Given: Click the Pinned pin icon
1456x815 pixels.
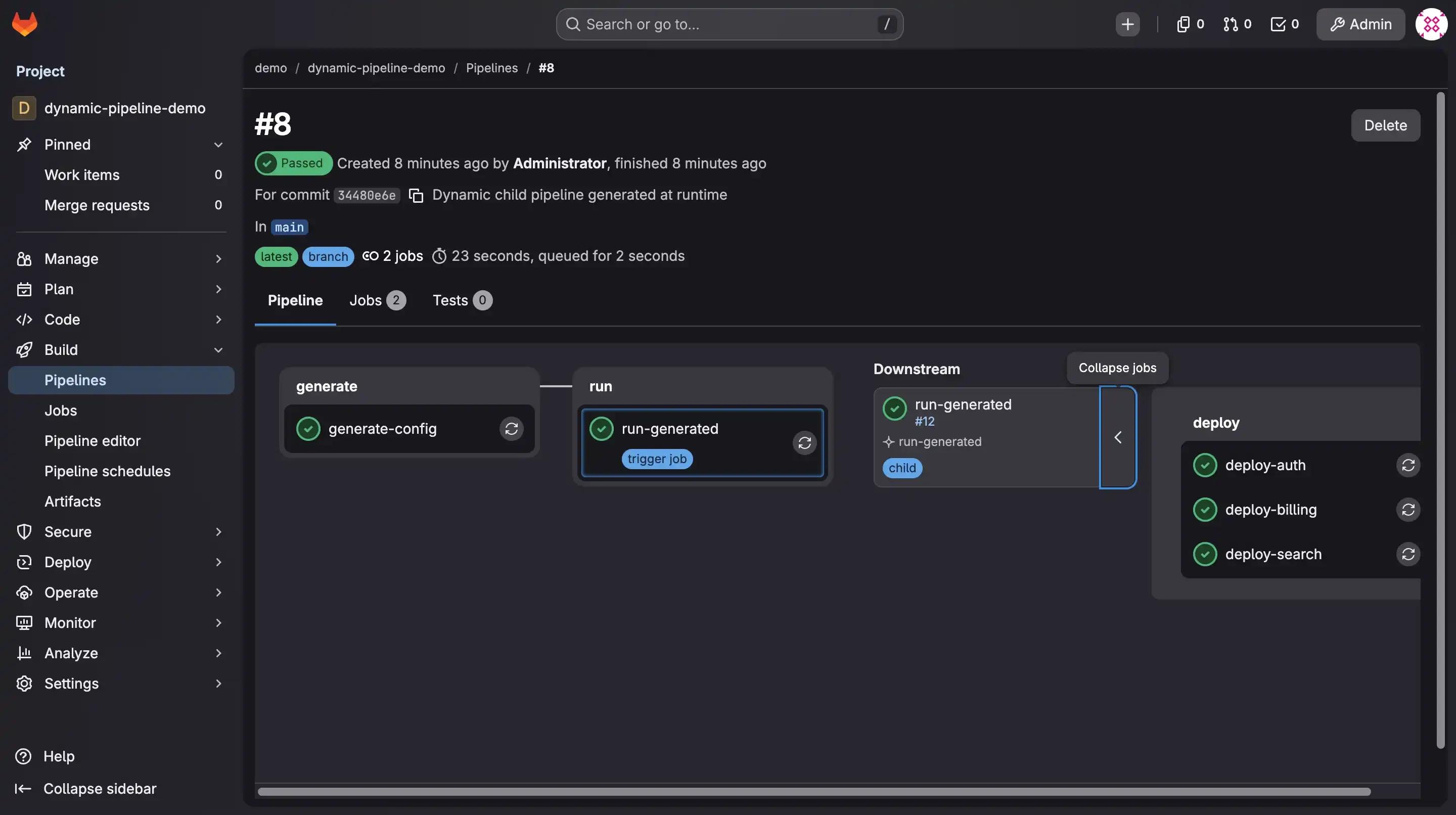Looking at the screenshot, I should 24,145.
